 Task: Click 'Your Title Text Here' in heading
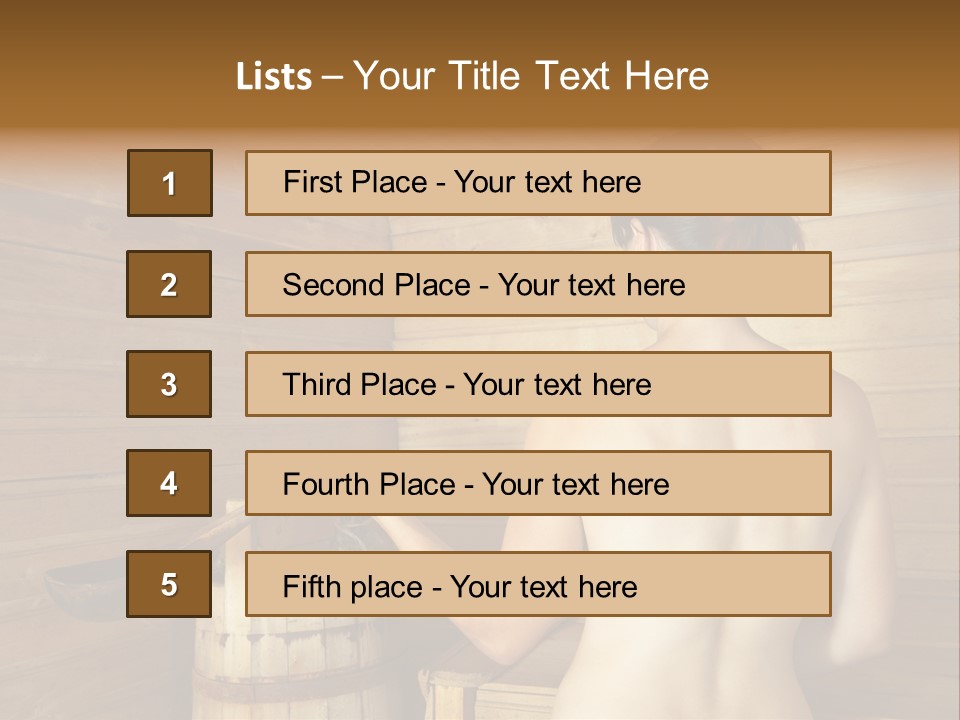point(531,76)
